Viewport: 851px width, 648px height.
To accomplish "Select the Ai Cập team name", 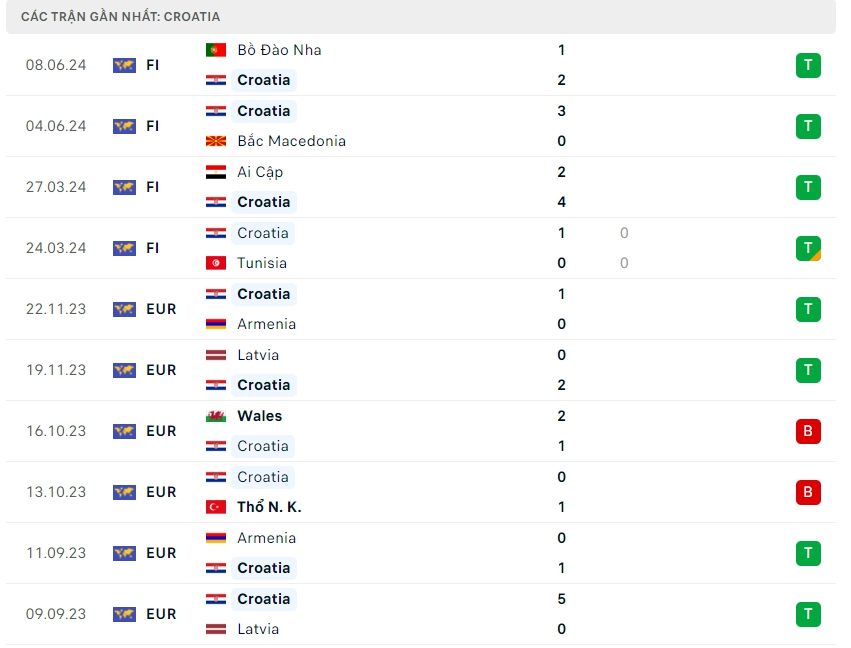I will pyautogui.click(x=260, y=172).
